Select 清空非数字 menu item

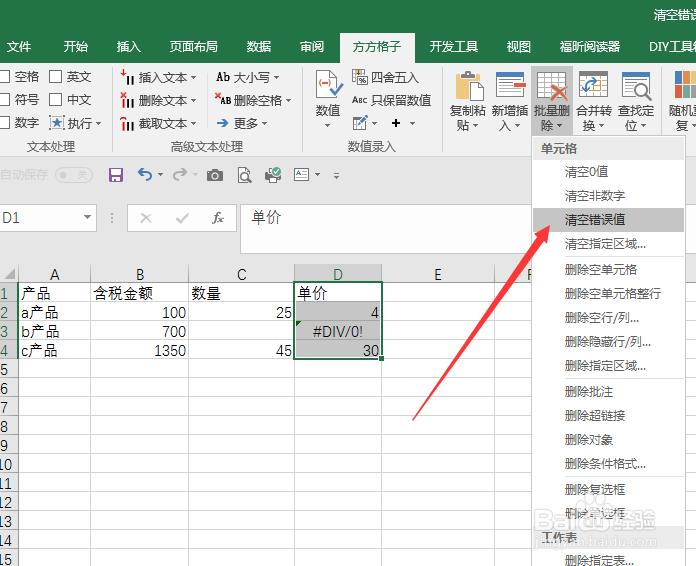click(608, 196)
